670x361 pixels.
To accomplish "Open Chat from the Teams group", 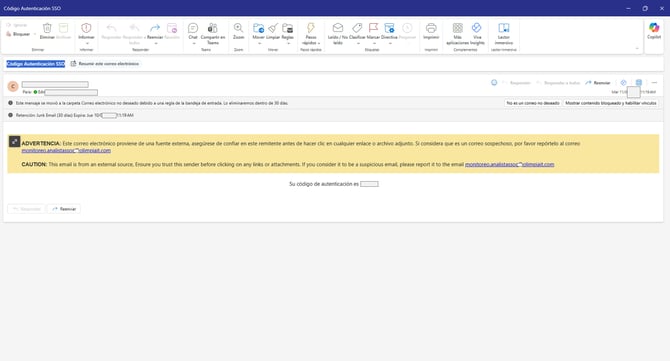I will tap(193, 31).
